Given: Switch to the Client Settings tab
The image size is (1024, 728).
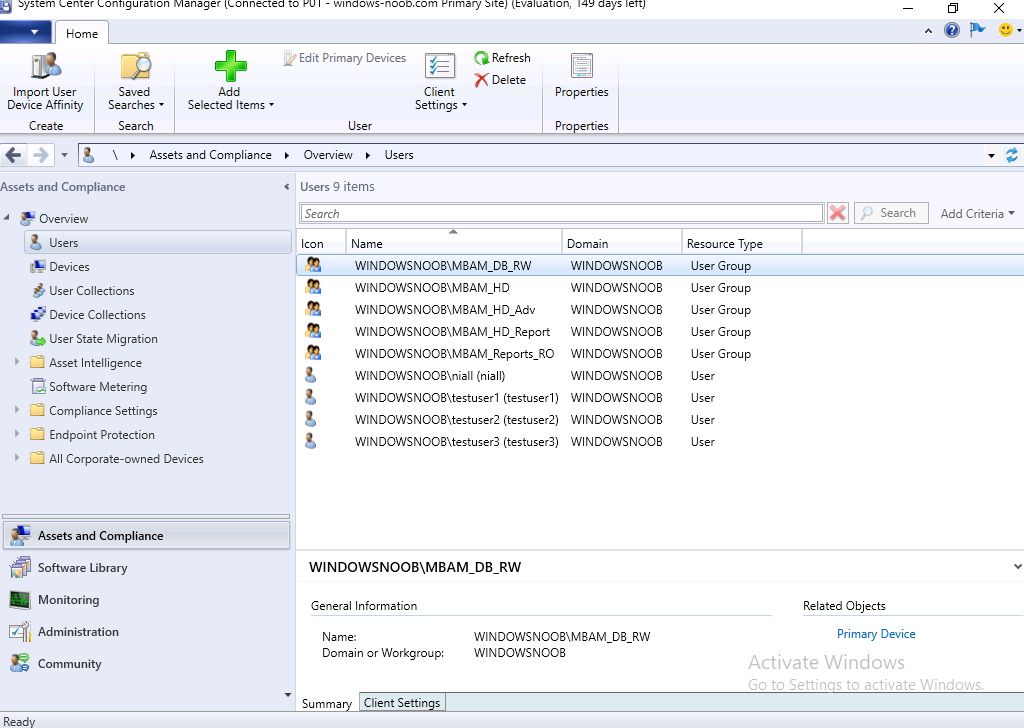Looking at the screenshot, I should click(x=402, y=703).
